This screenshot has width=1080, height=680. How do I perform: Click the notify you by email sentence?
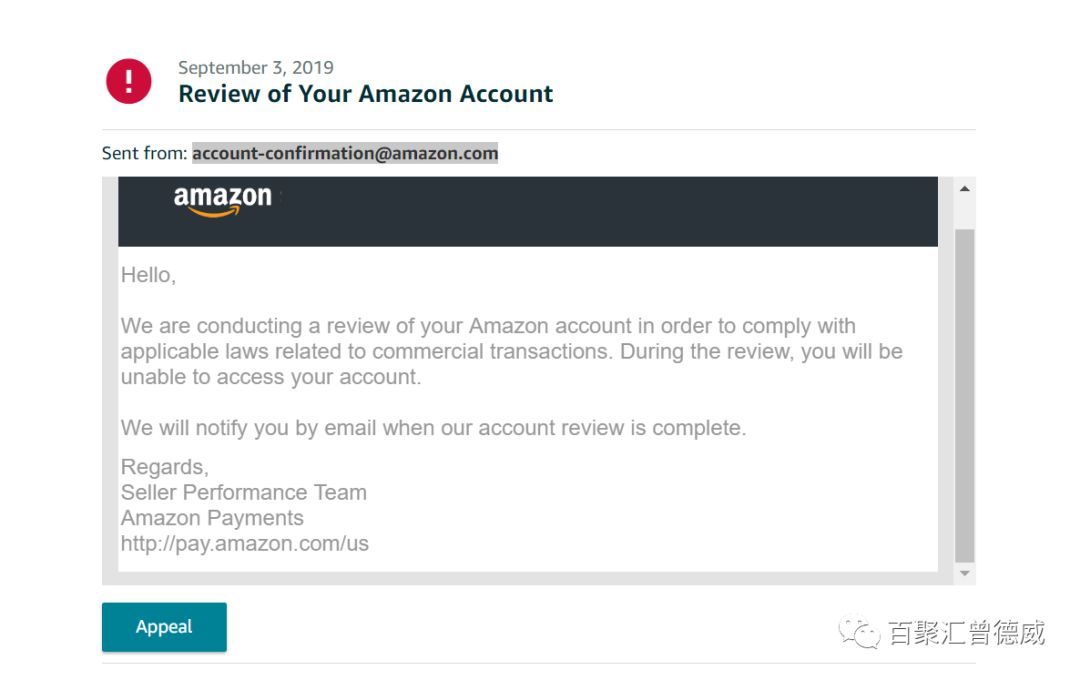pos(433,428)
